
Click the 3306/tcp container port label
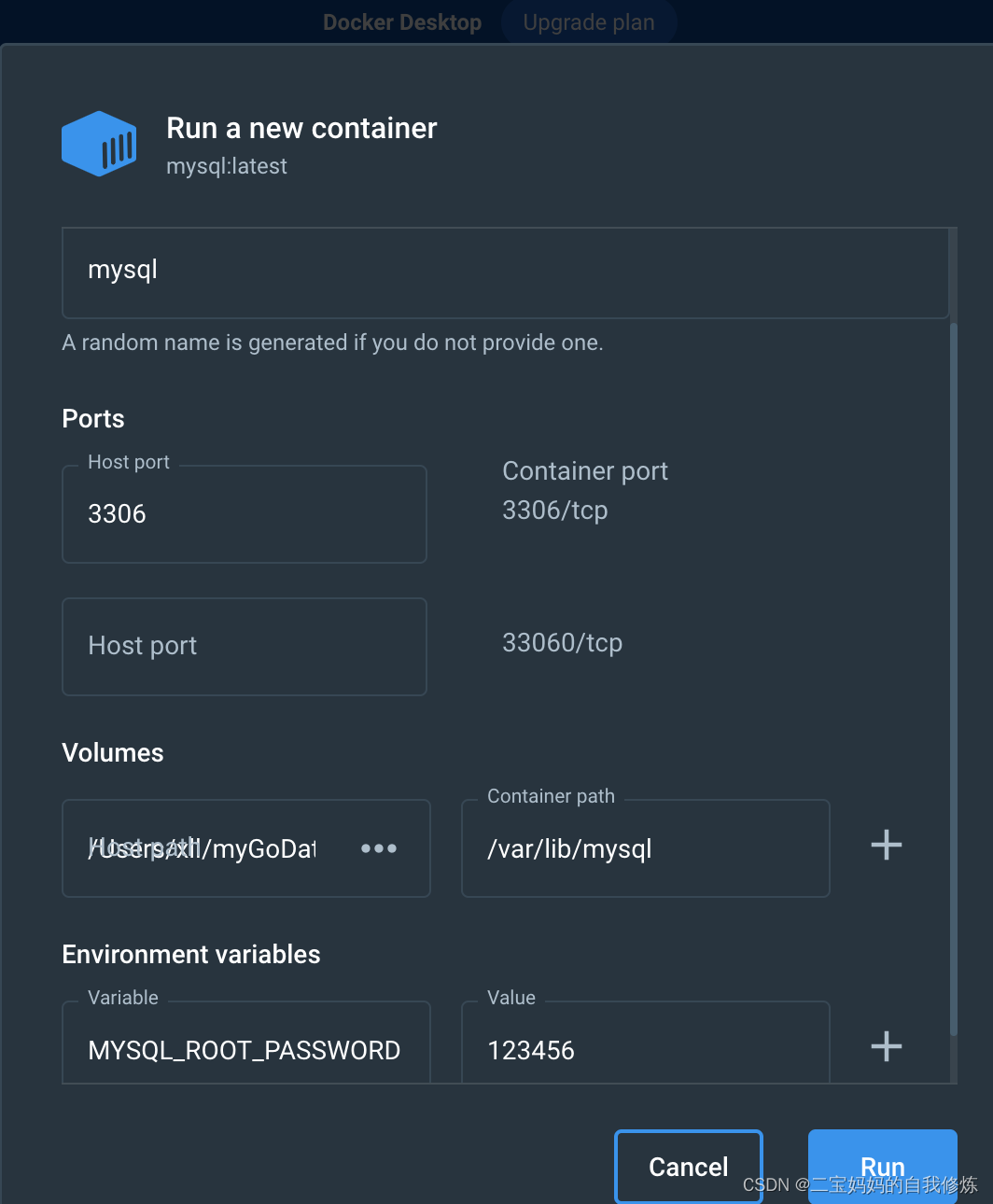pos(554,510)
